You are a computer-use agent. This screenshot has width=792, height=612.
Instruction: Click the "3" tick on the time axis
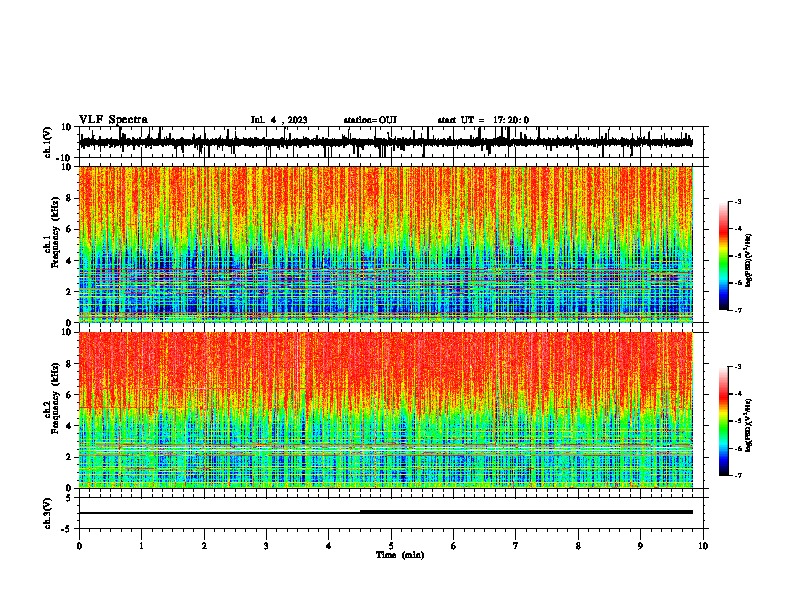coord(266,546)
